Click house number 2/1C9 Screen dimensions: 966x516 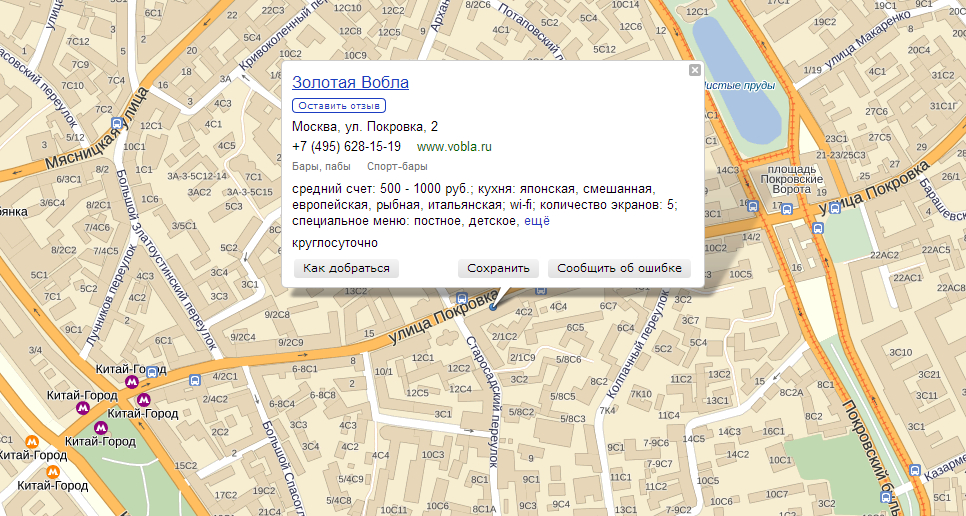click(522, 357)
